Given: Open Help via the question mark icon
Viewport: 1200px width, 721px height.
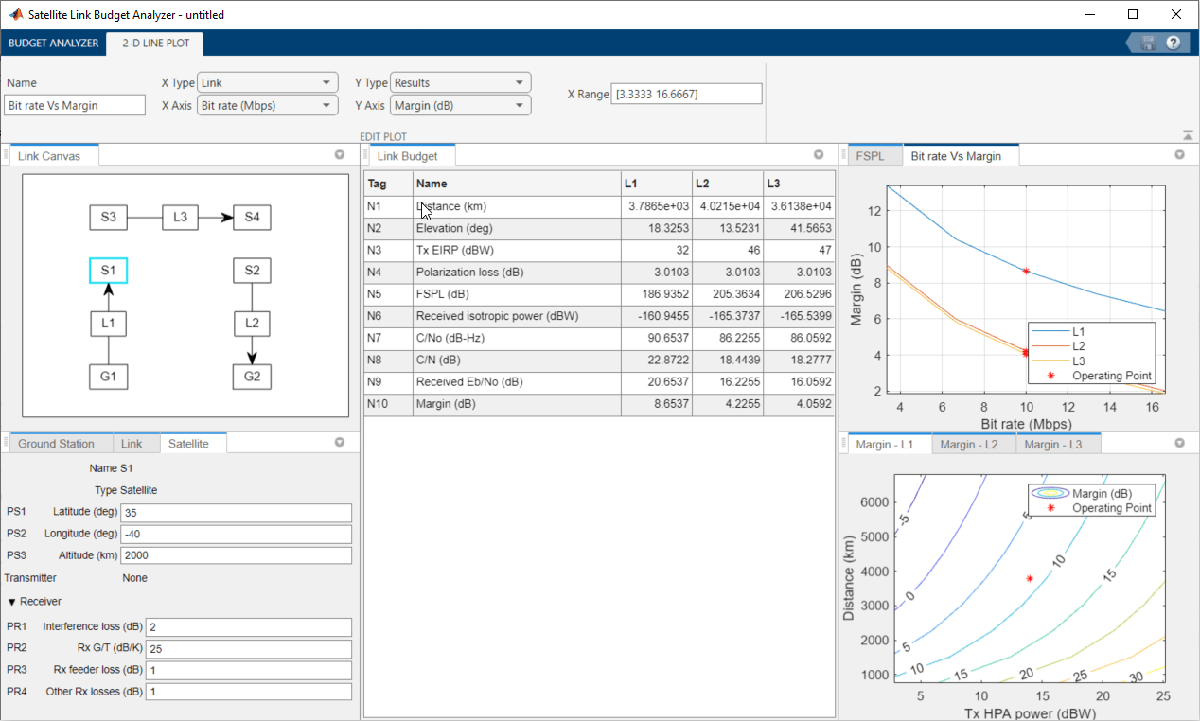Looking at the screenshot, I should [x=1173, y=43].
